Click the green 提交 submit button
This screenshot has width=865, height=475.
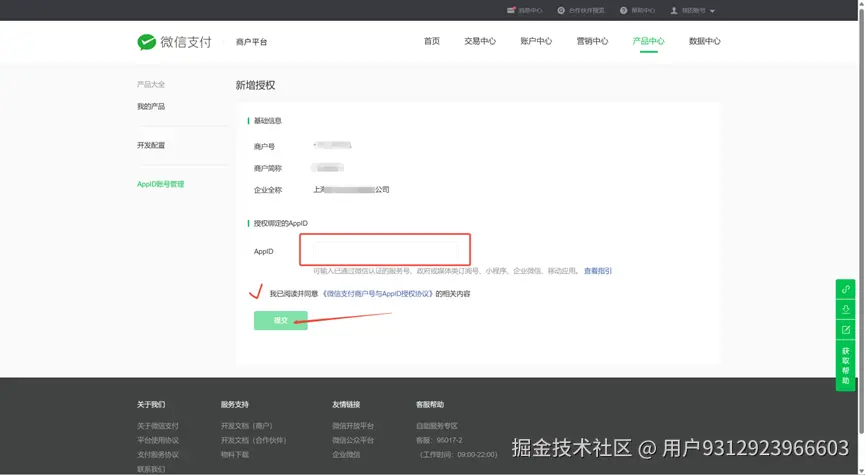click(x=281, y=321)
